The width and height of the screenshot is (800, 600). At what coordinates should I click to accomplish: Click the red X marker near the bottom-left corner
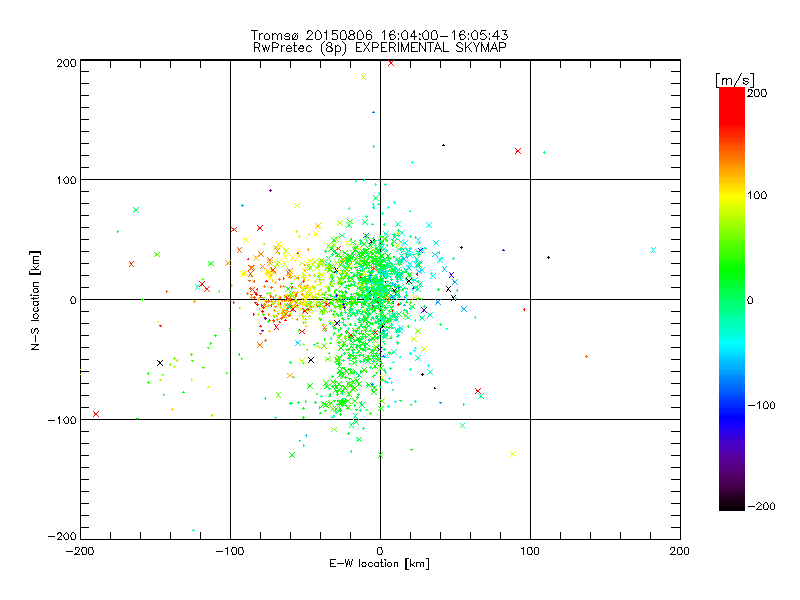96,414
